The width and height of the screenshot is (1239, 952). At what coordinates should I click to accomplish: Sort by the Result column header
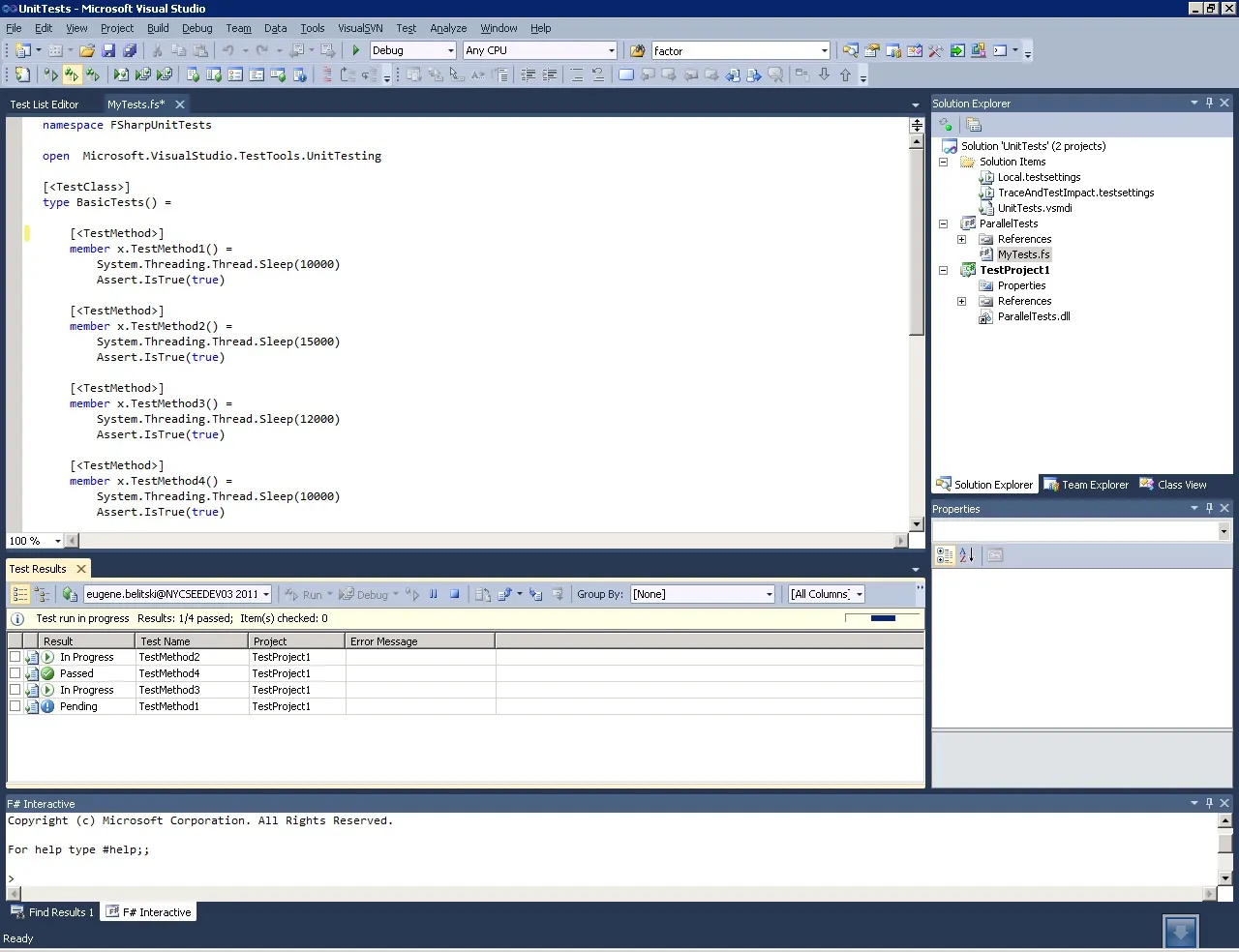click(86, 641)
